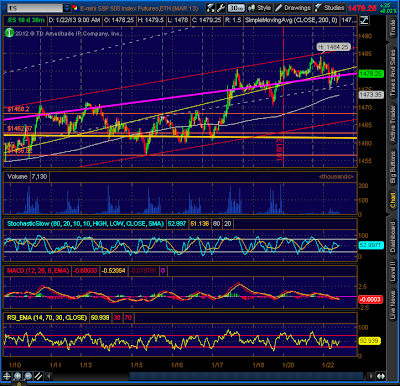The height and width of the screenshot is (386, 400).
Task: Click the Drawings button
Action: pos(293,8)
